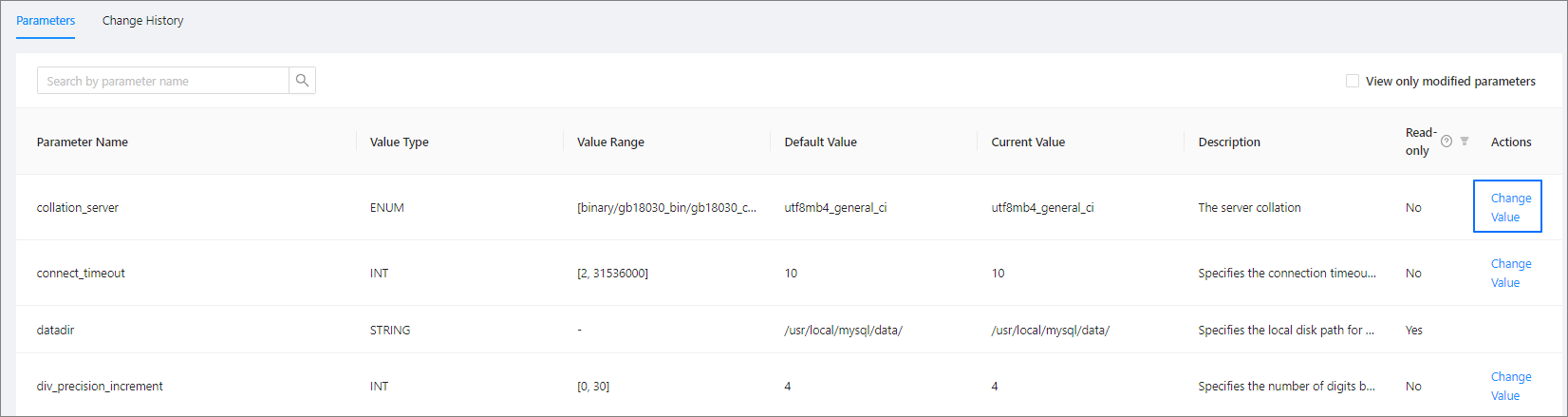Viewport: 1568px width, 417px height.
Task: Focus the Search by parameter name field
Action: click(162, 81)
